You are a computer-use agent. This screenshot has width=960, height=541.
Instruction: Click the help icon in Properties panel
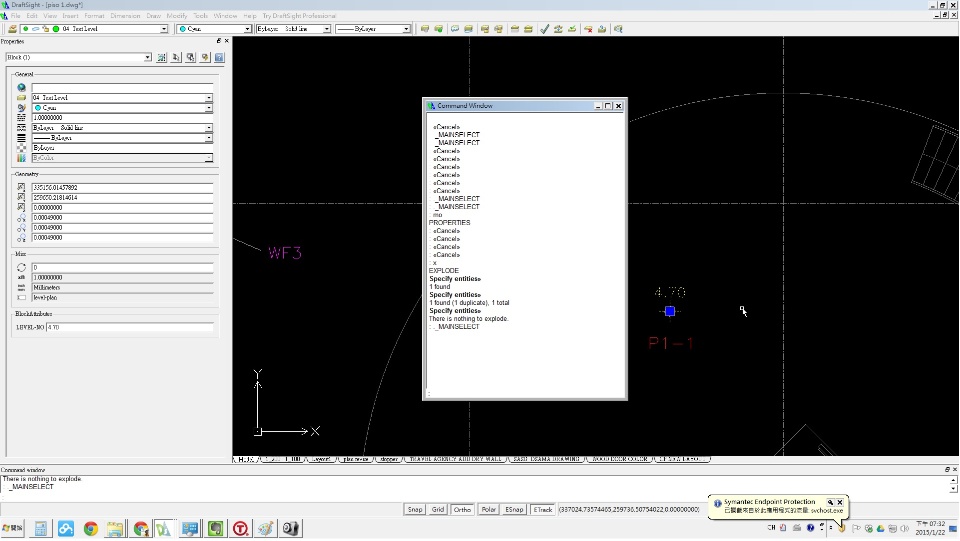[x=219, y=57]
